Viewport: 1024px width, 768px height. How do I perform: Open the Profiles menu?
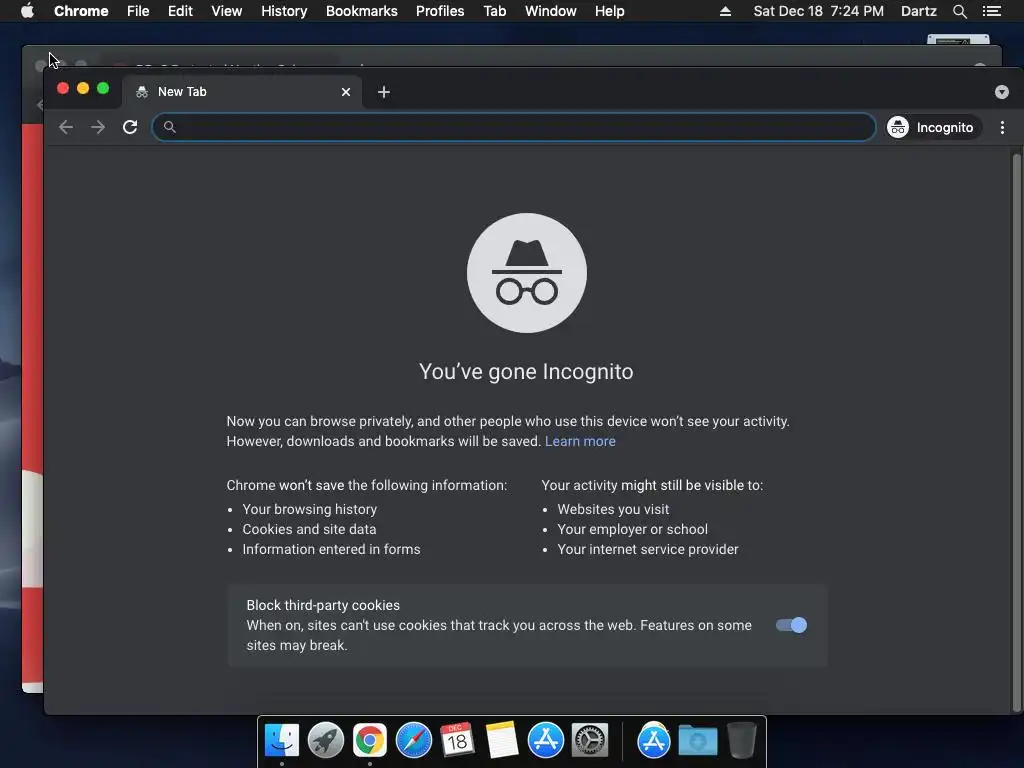[x=440, y=11]
